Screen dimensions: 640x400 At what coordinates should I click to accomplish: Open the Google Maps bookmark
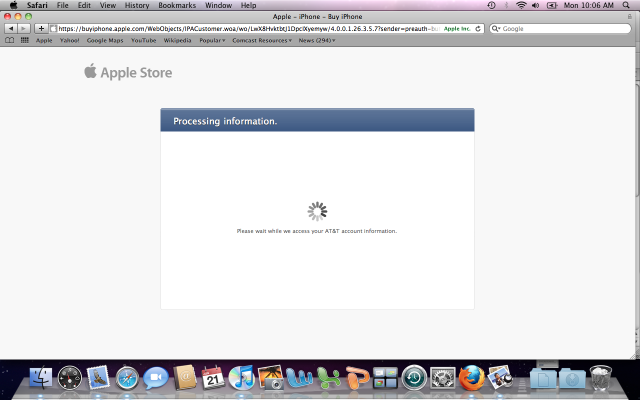(x=105, y=40)
